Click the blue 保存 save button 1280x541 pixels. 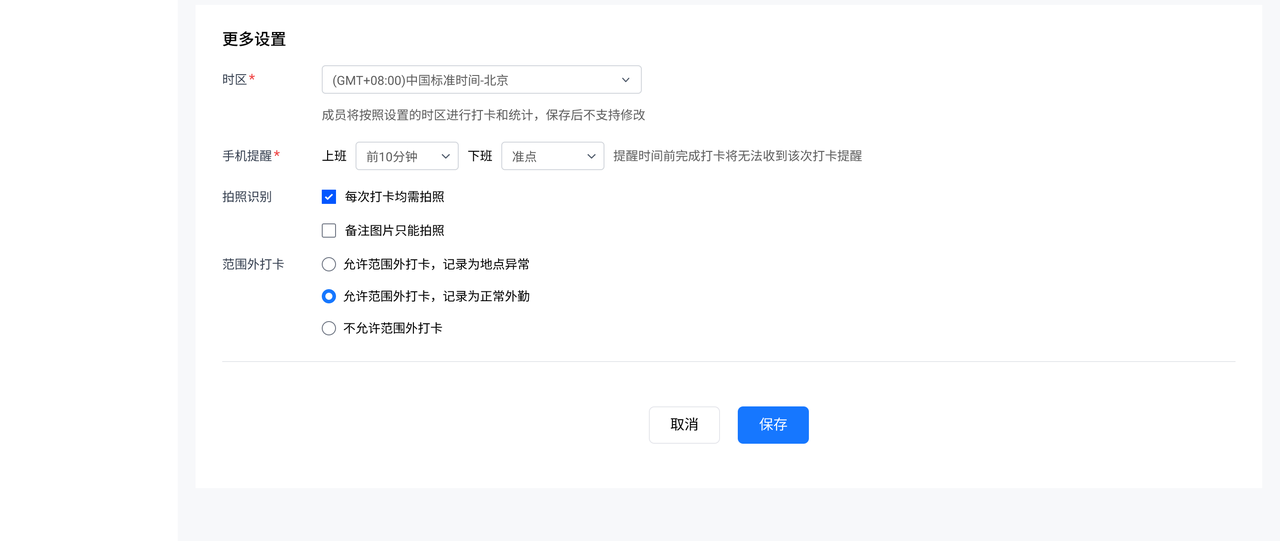773,425
